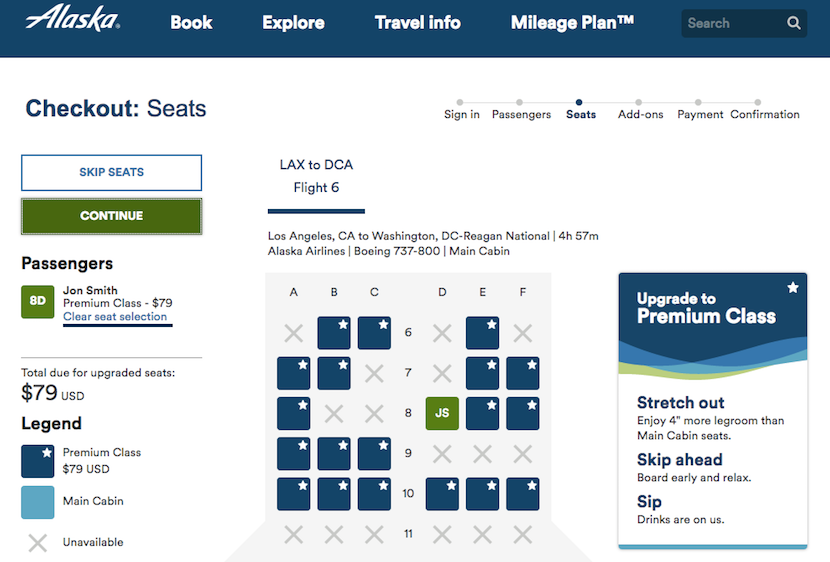Screen dimensions: 830x562
Task: Click into the Search field
Action: pos(732,23)
